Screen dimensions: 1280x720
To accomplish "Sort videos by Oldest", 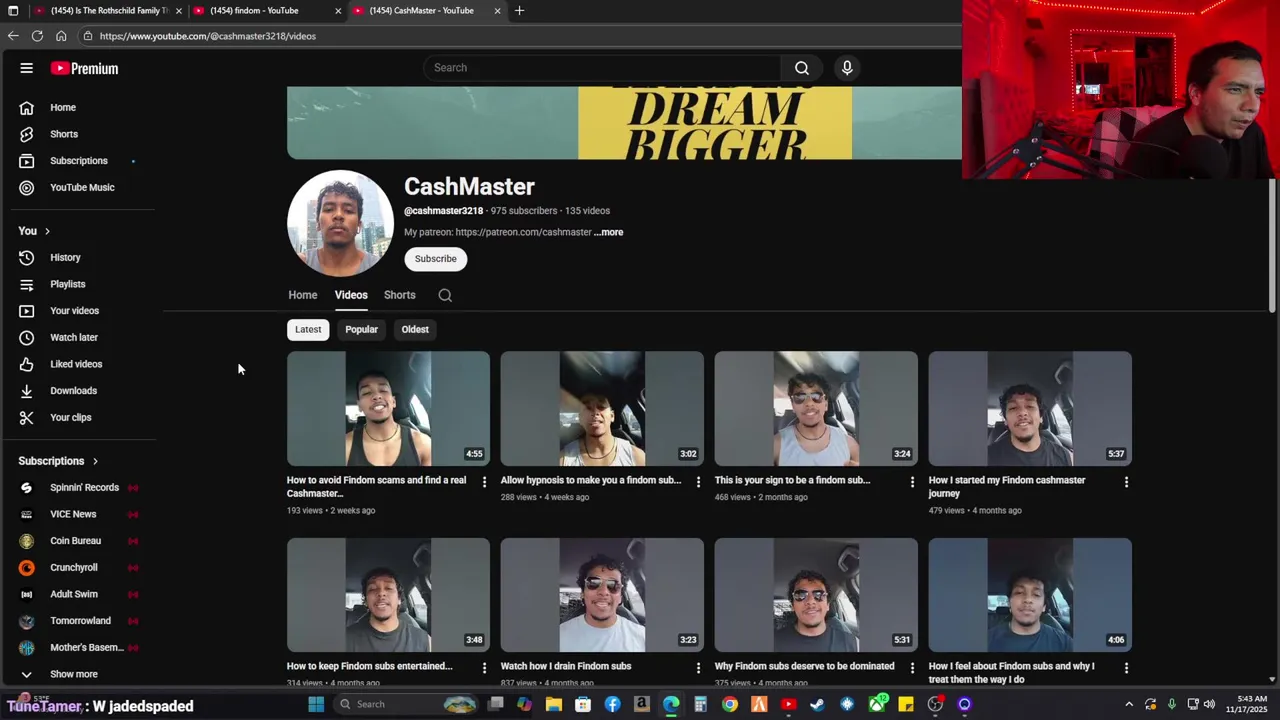I will point(415,329).
